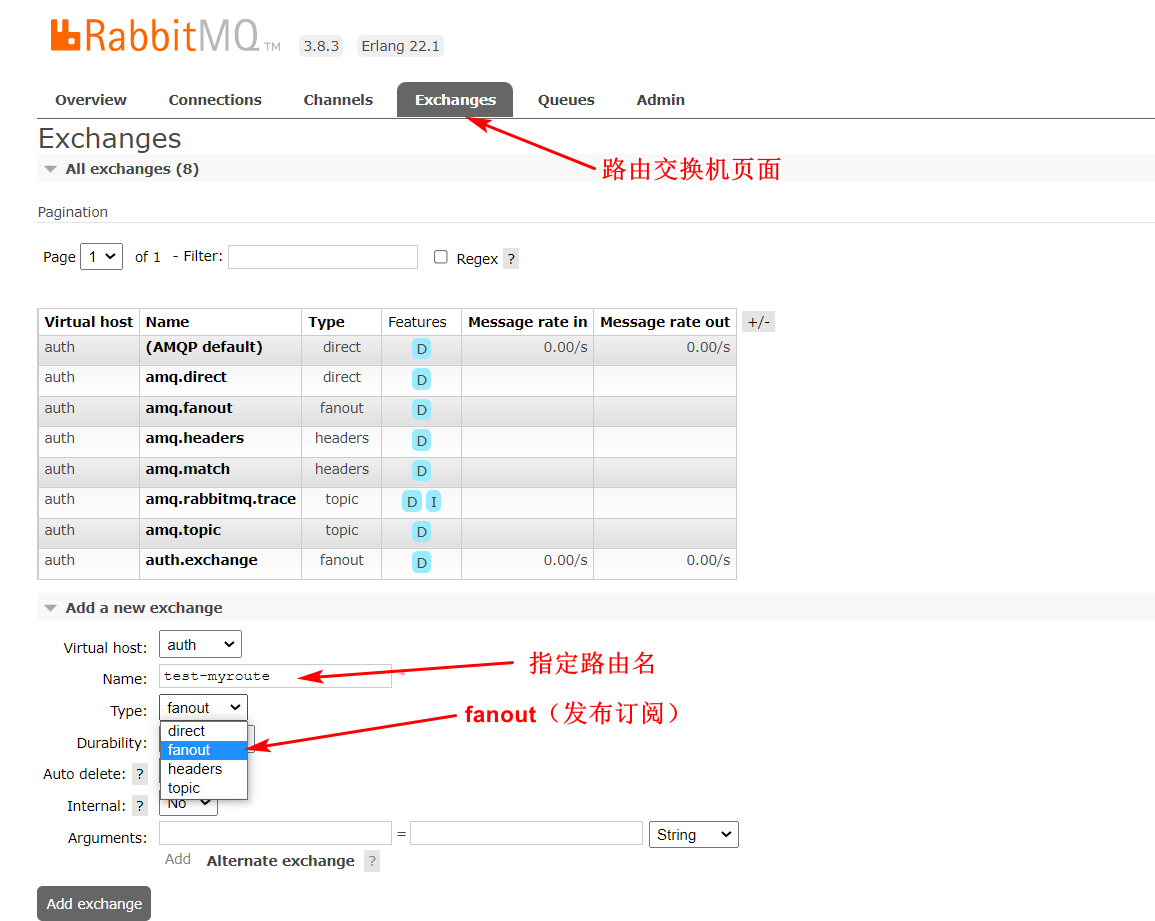
Task: Click the Arguments value input field
Action: pyautogui.click(x=527, y=834)
